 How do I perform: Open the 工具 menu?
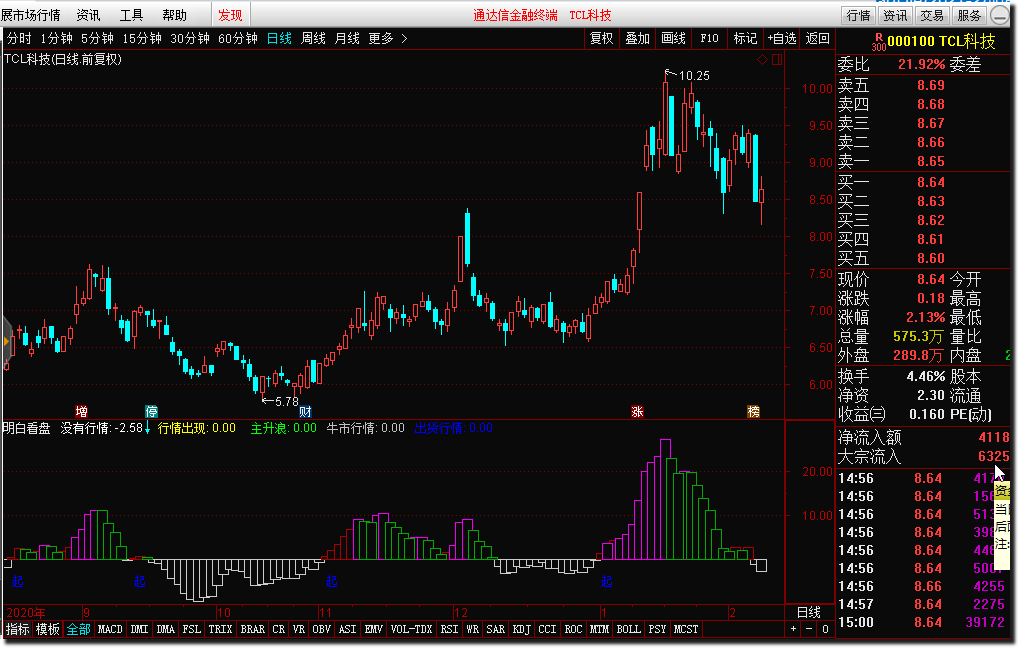click(131, 15)
